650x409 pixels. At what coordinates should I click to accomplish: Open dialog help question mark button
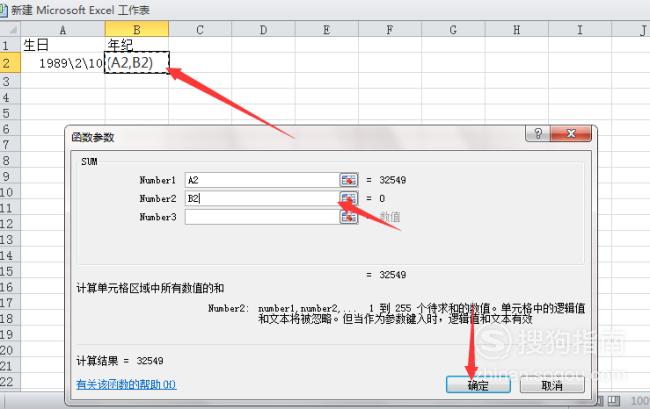(x=538, y=133)
